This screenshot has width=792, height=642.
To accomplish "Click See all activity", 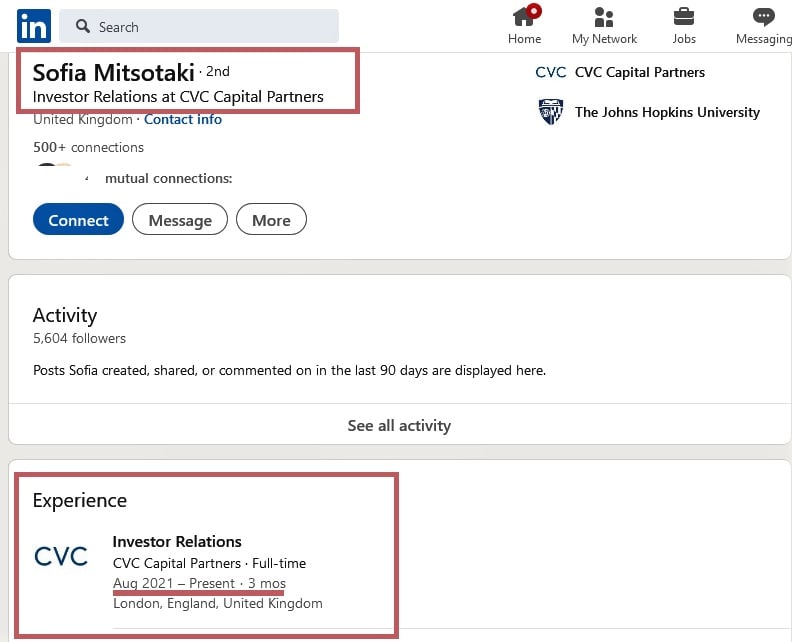I will [399, 425].
